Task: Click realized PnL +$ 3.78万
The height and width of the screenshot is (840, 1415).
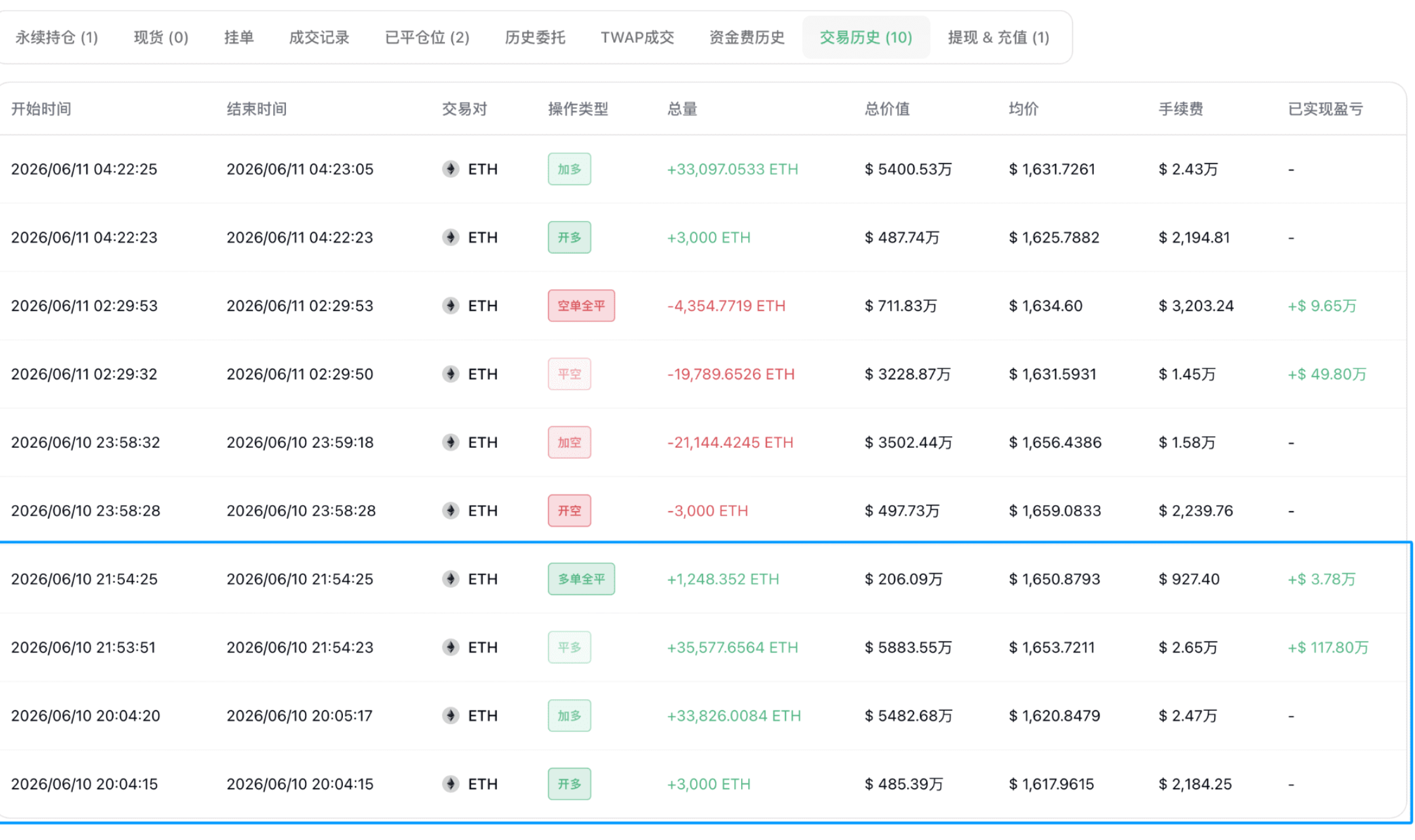Action: tap(1322, 579)
